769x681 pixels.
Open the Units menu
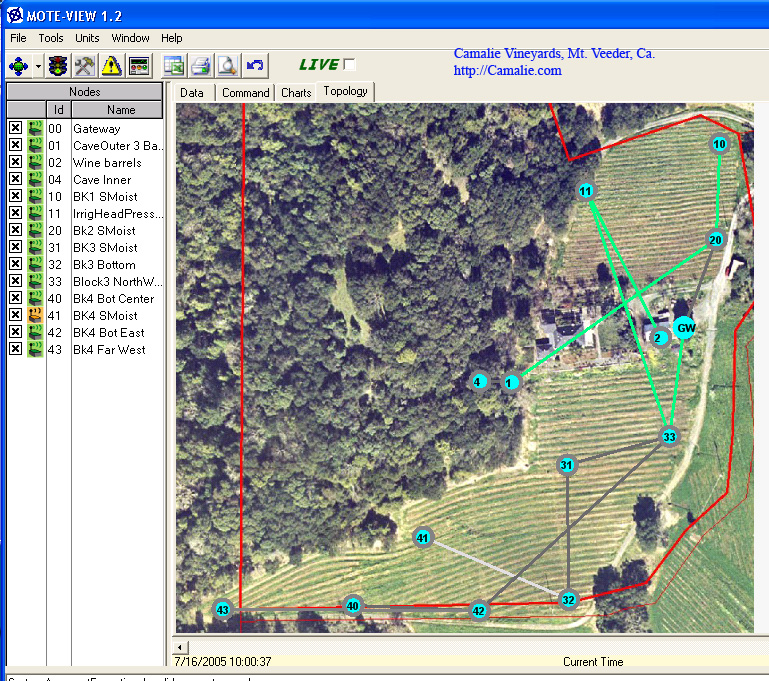pos(87,38)
